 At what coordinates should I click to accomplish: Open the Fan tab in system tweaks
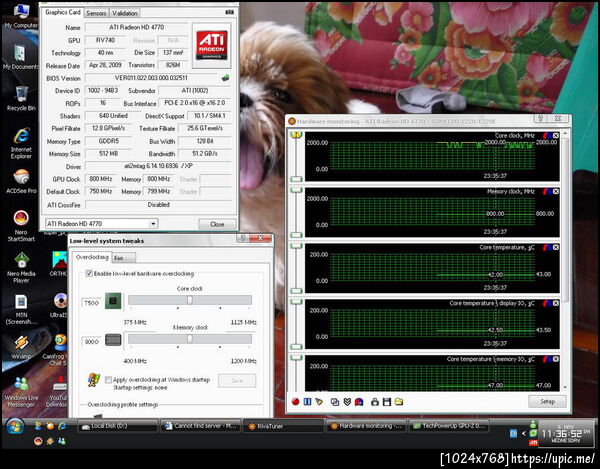[x=123, y=258]
